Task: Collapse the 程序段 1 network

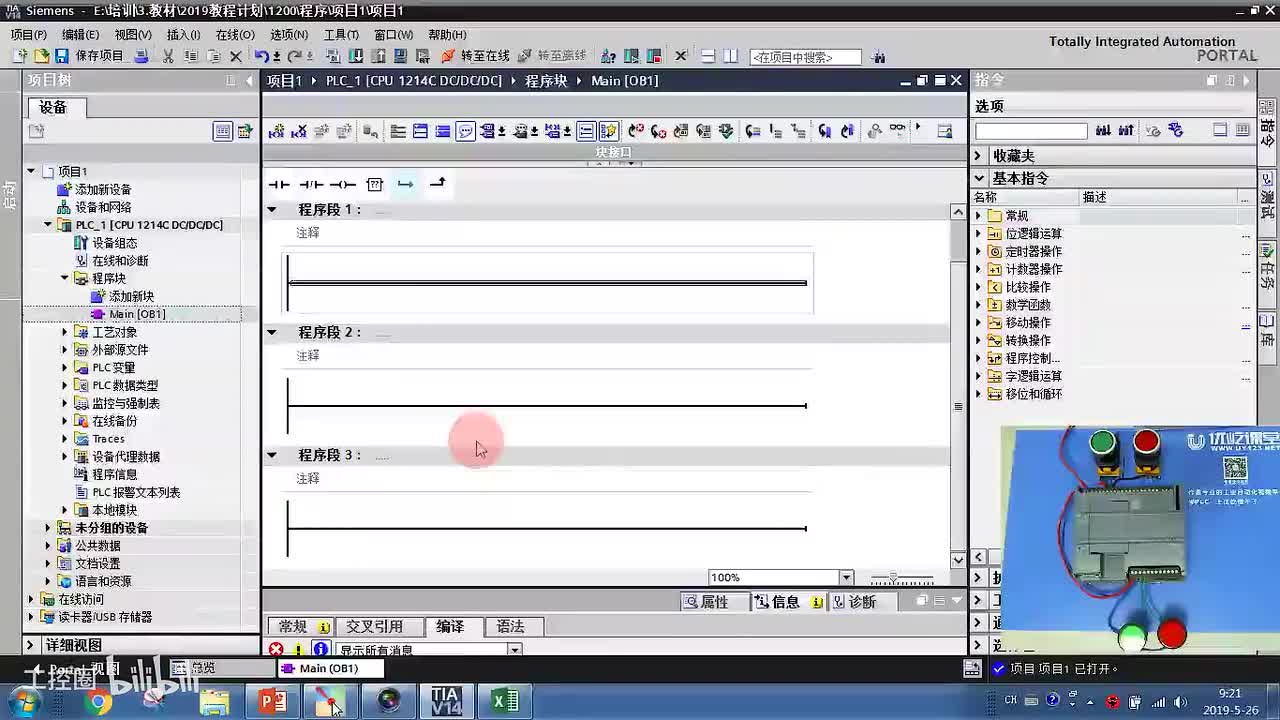Action: pyautogui.click(x=272, y=210)
